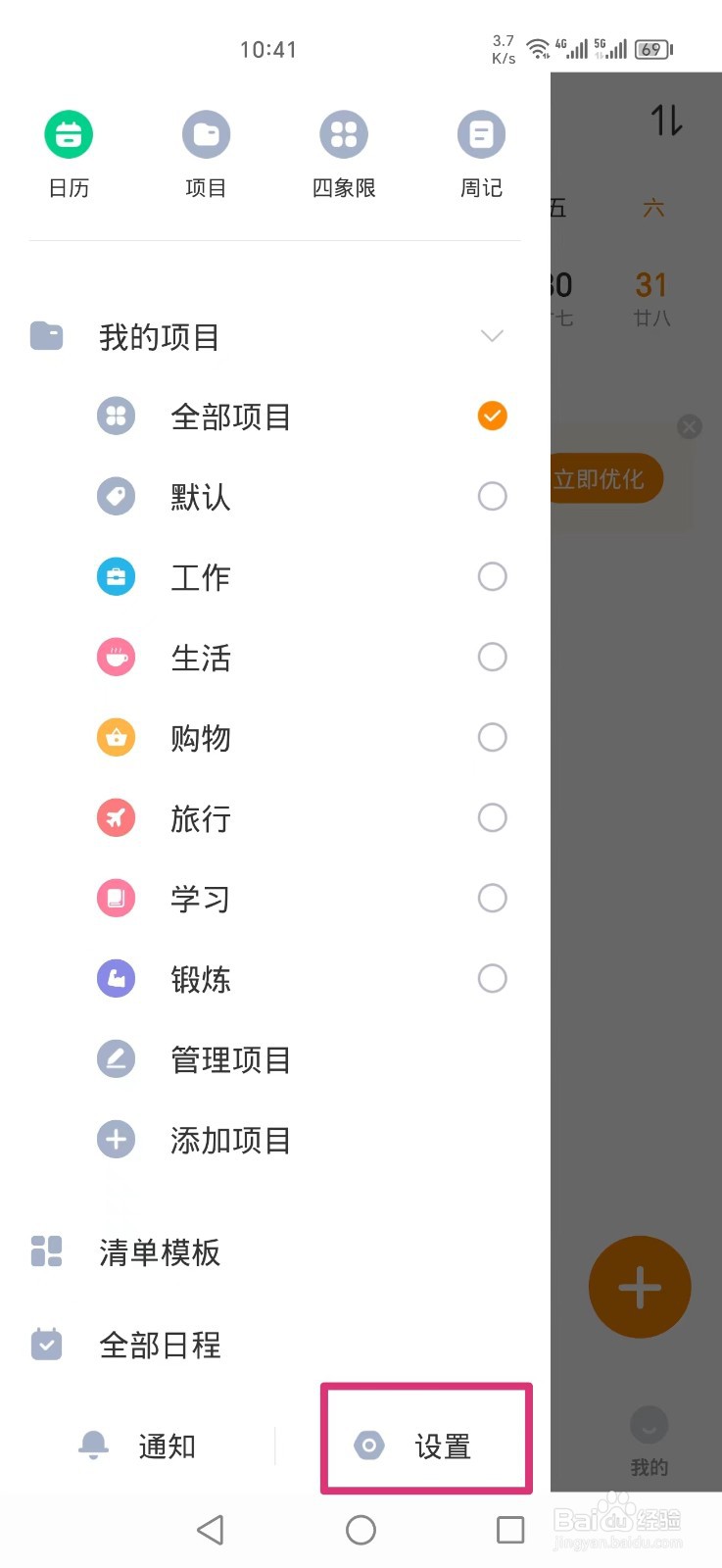
Task: Select the 默认 project radio button
Action: pos(492,496)
